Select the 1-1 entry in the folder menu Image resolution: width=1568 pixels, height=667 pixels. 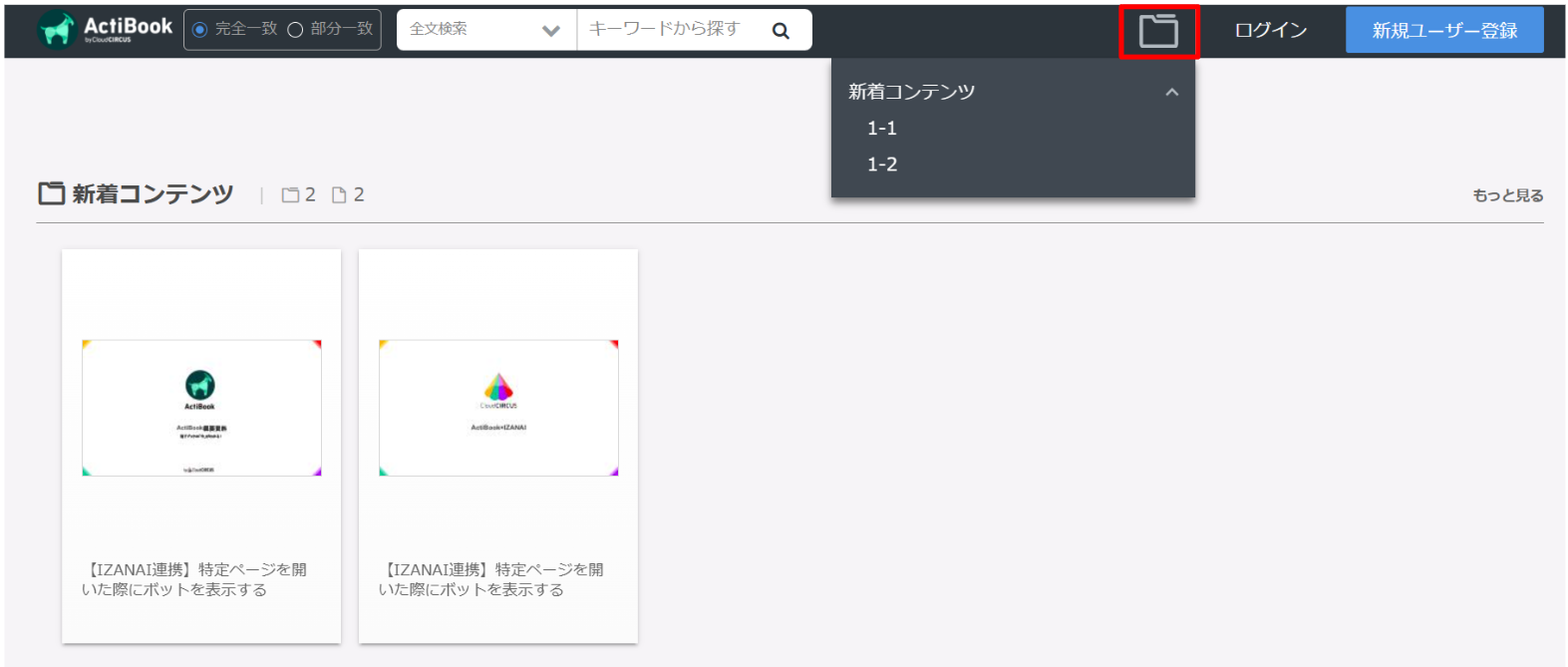pyautogui.click(x=882, y=129)
